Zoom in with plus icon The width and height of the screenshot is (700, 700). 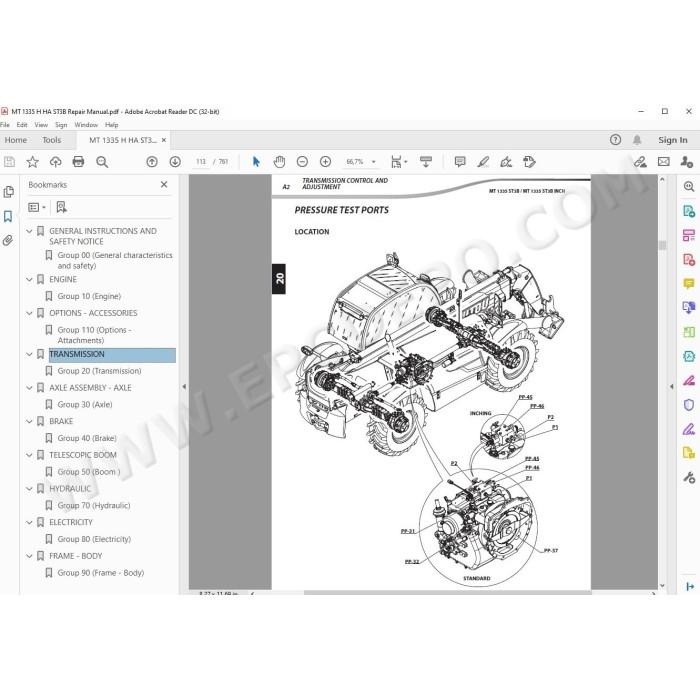pyautogui.click(x=325, y=162)
